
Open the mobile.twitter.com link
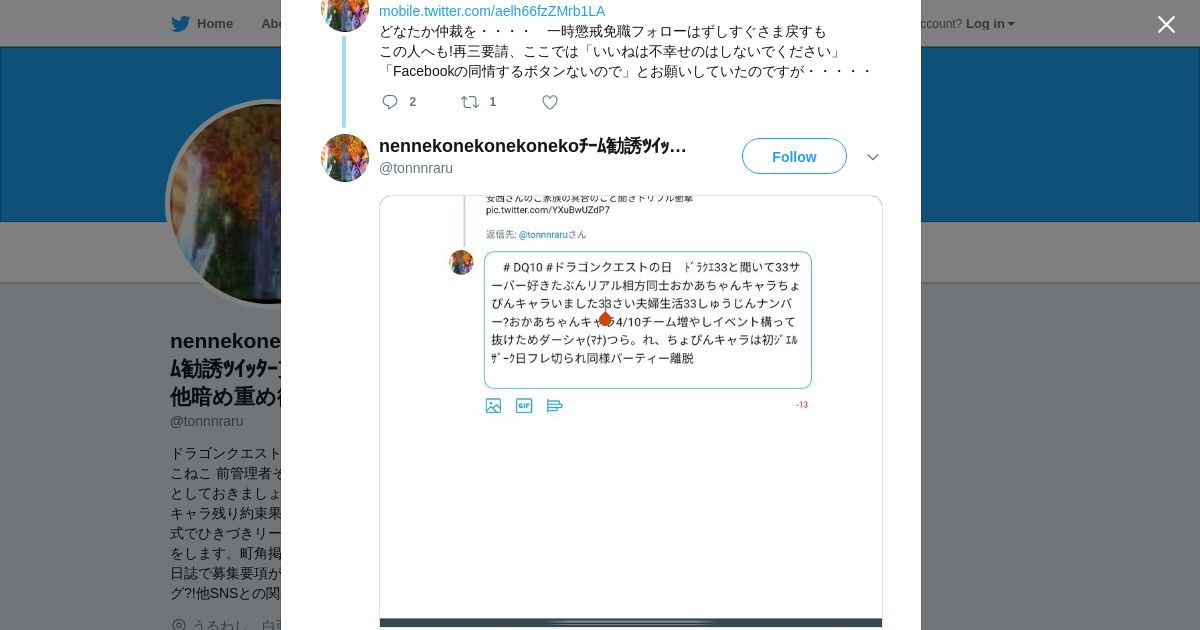coord(492,11)
